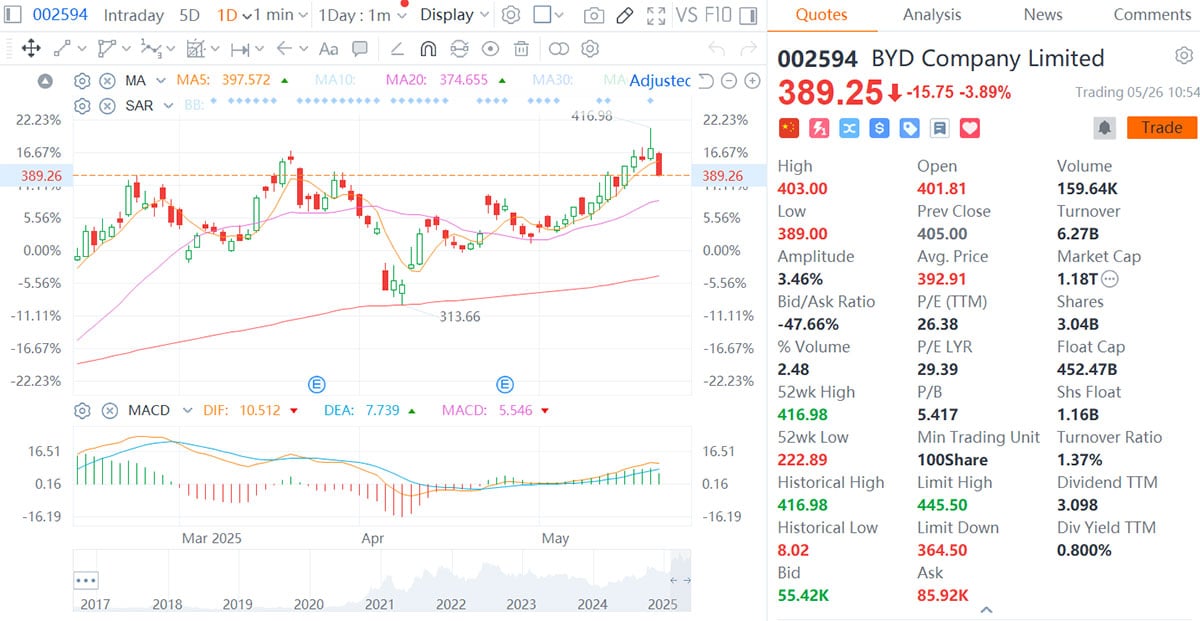This screenshot has height=621, width=1200.
Task: Open the pencil drawing tool
Action: (x=624, y=15)
